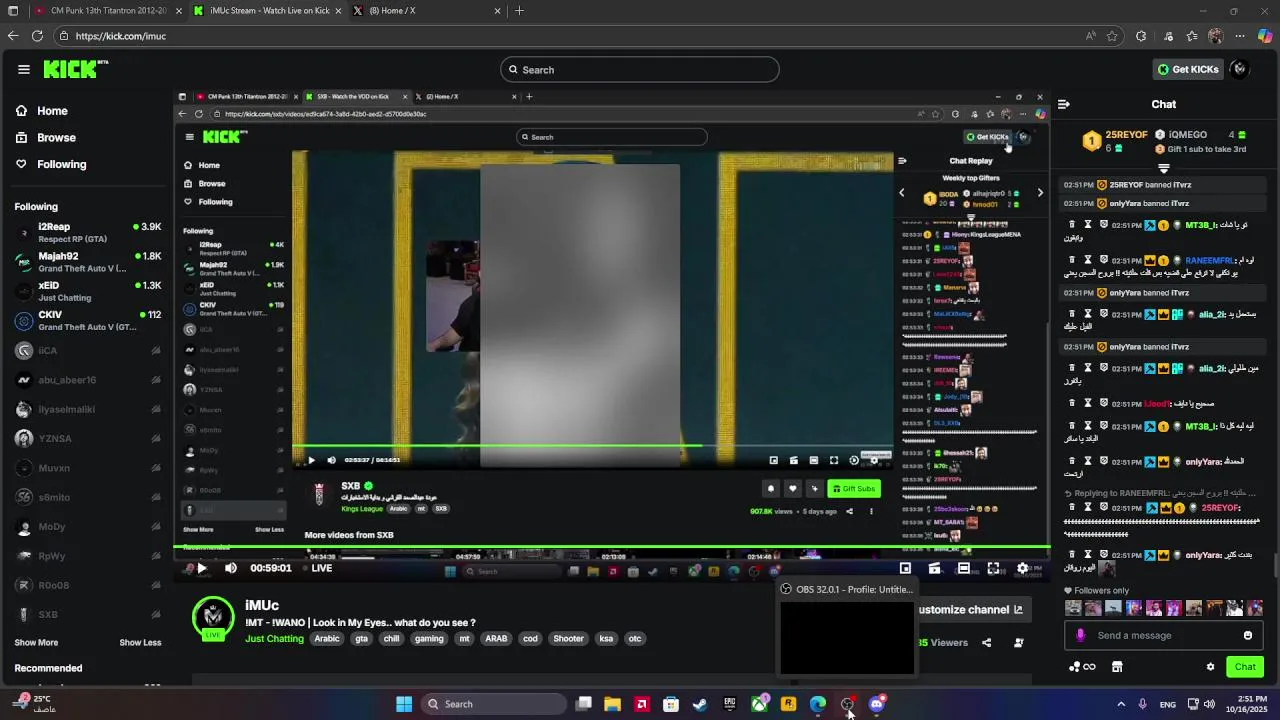
Task: Select offline channel iiCA in the sidebar
Action: coord(87,350)
